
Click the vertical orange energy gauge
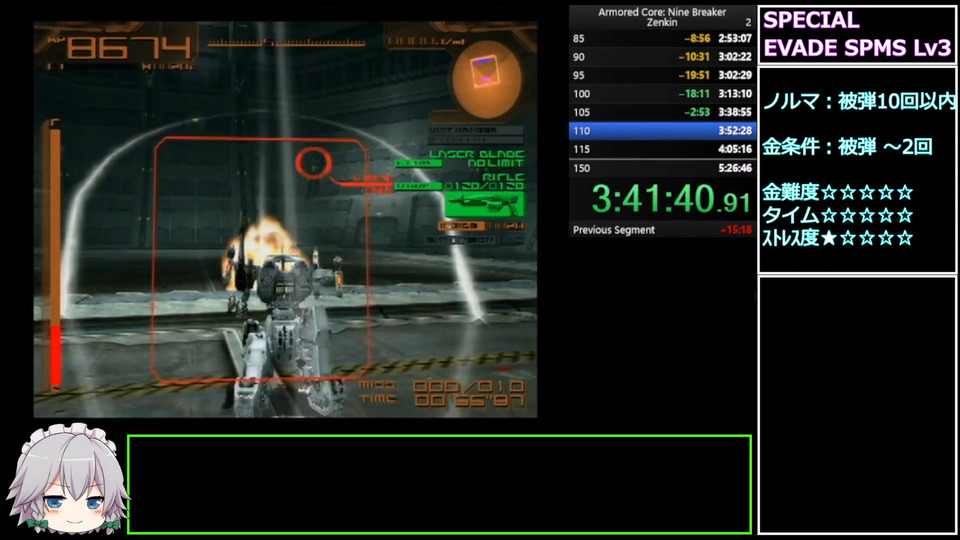click(x=55, y=255)
